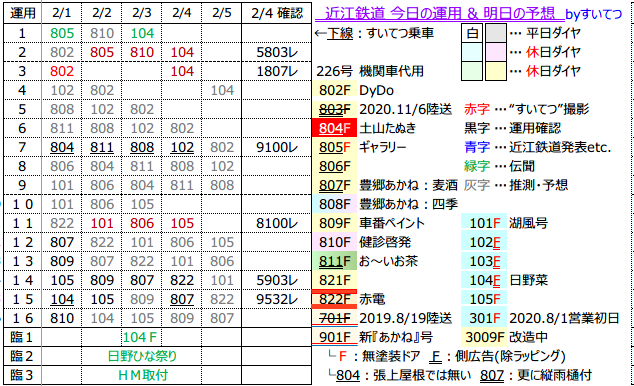
Task: Select the green 811F legend cell
Action: 334,261
